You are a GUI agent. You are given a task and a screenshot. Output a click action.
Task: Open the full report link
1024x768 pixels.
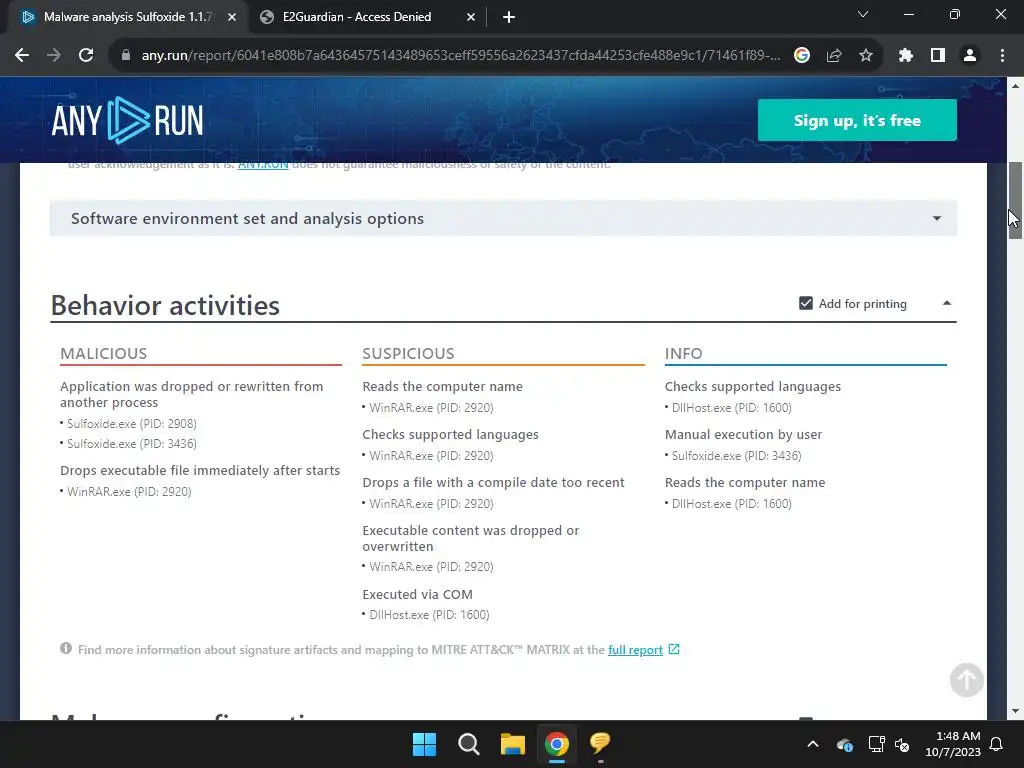point(635,650)
